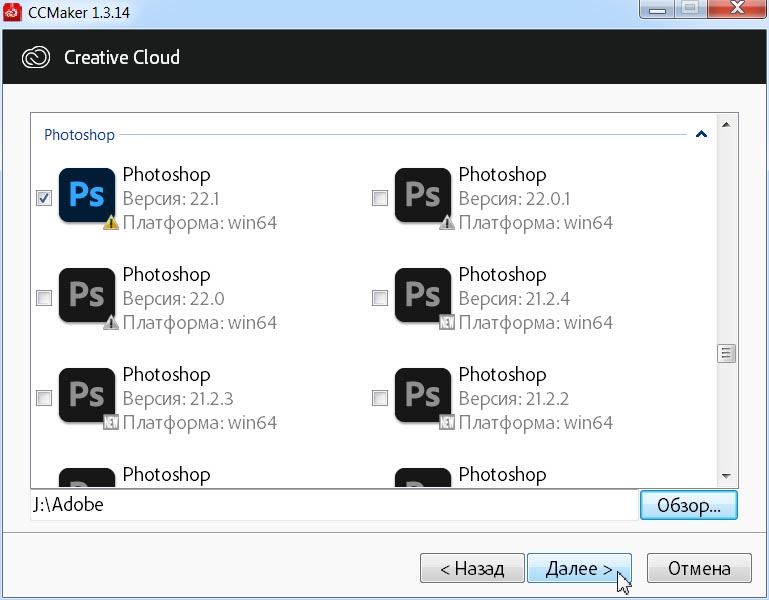Uncheck the Photoshop 22.1 checkbox
The height and width of the screenshot is (600, 769).
pos(44,198)
